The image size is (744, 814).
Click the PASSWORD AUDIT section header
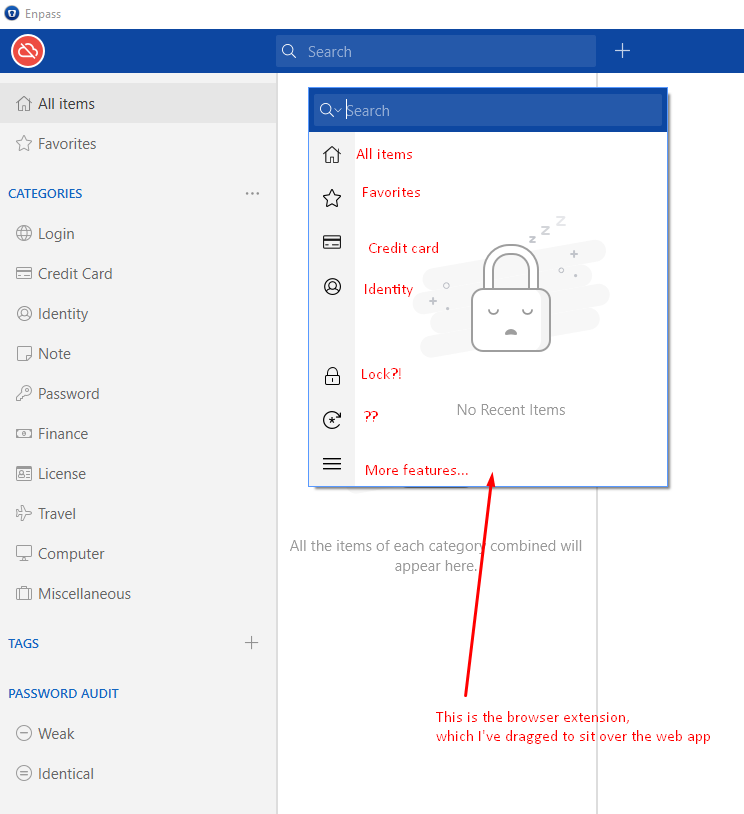[x=63, y=694]
